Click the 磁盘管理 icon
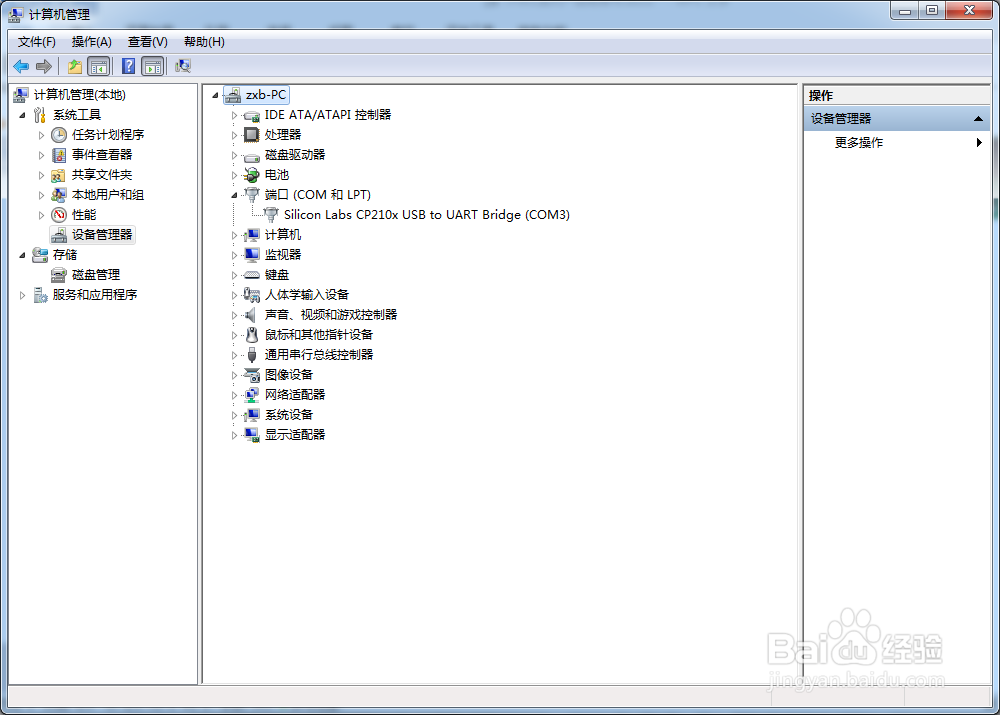Image resolution: width=1000 pixels, height=715 pixels. (x=59, y=275)
